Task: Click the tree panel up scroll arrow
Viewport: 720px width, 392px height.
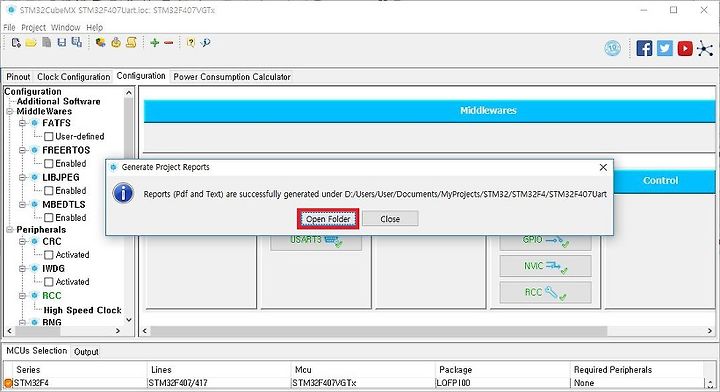Action: tap(129, 93)
